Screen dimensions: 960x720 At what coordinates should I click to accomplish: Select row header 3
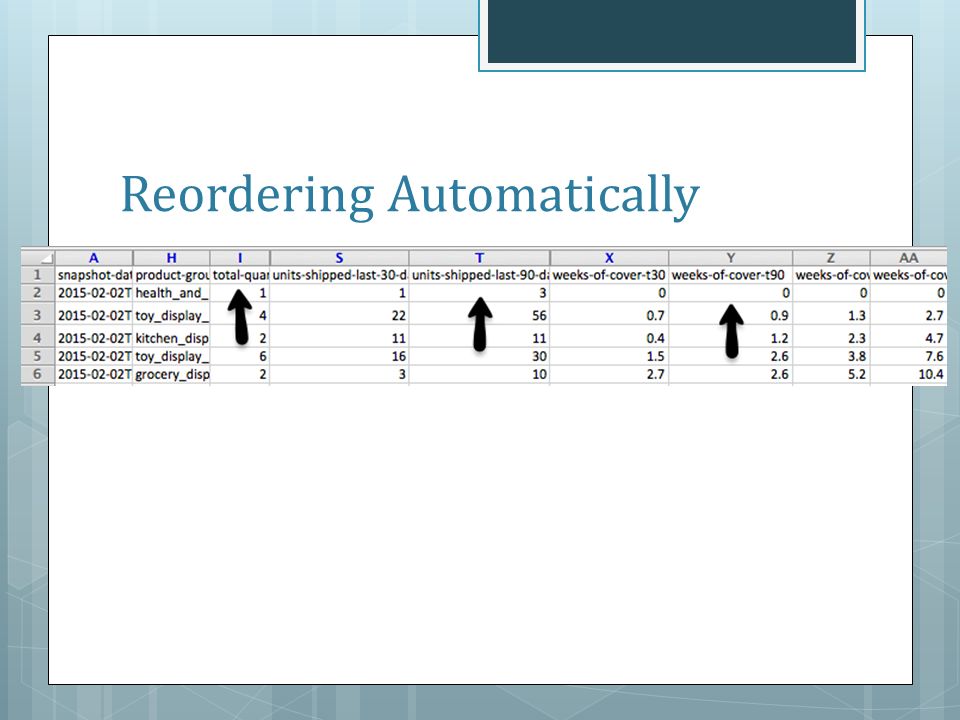38,315
